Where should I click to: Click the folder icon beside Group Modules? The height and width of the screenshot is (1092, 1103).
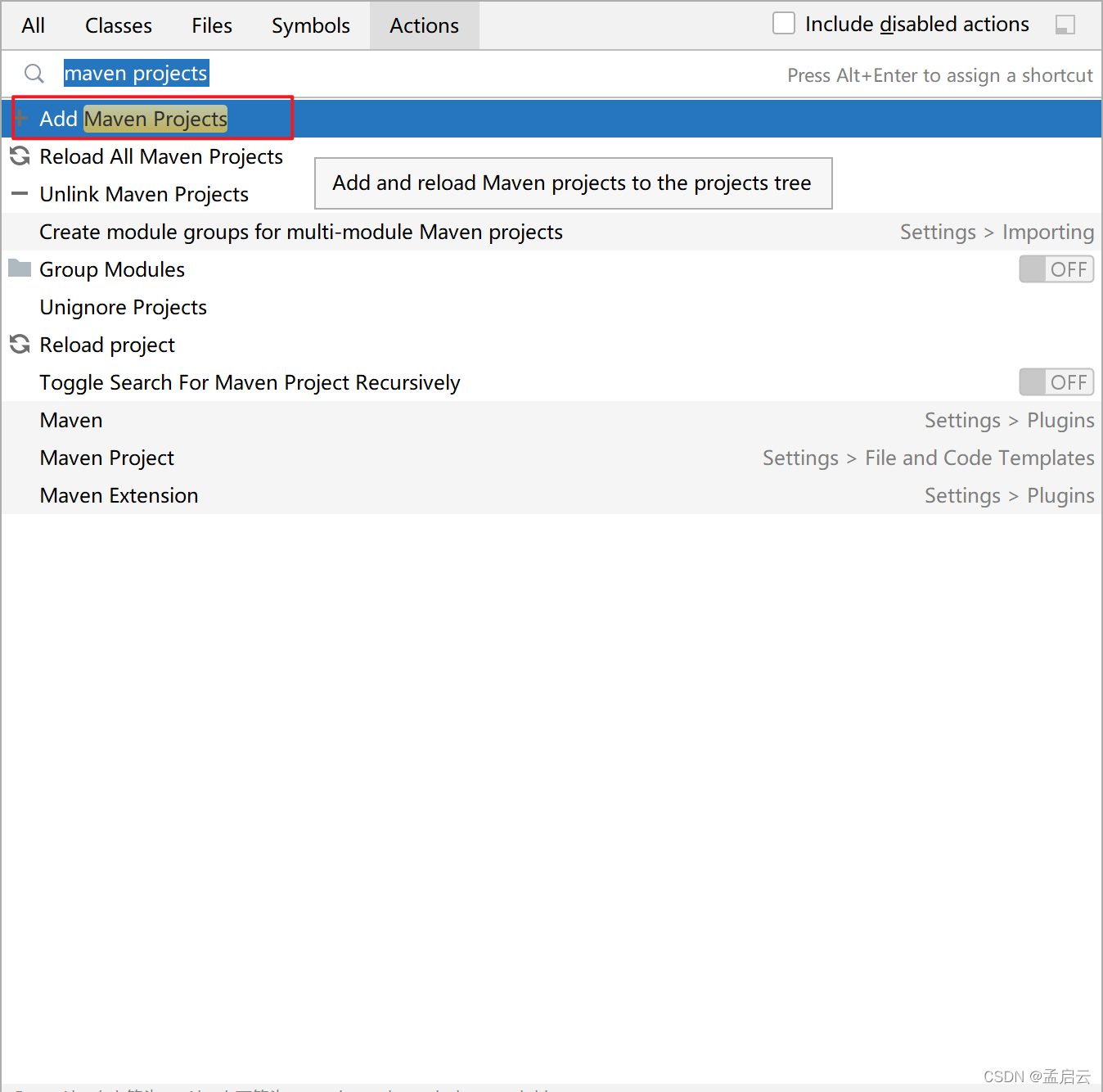click(20, 268)
